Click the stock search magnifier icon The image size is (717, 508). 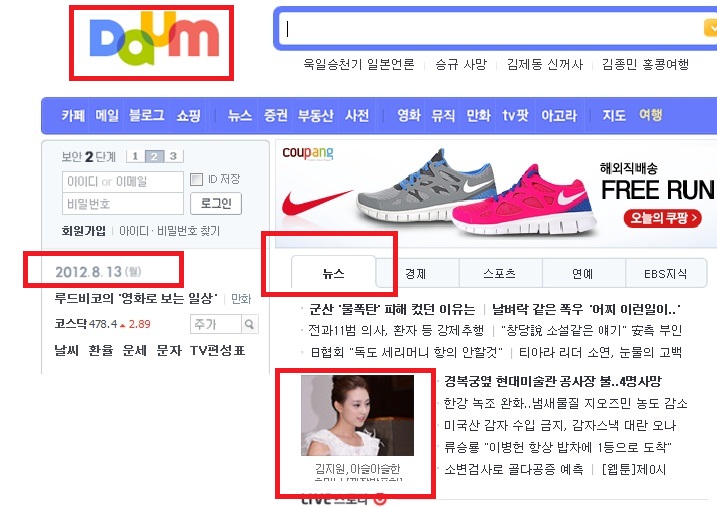(x=249, y=324)
